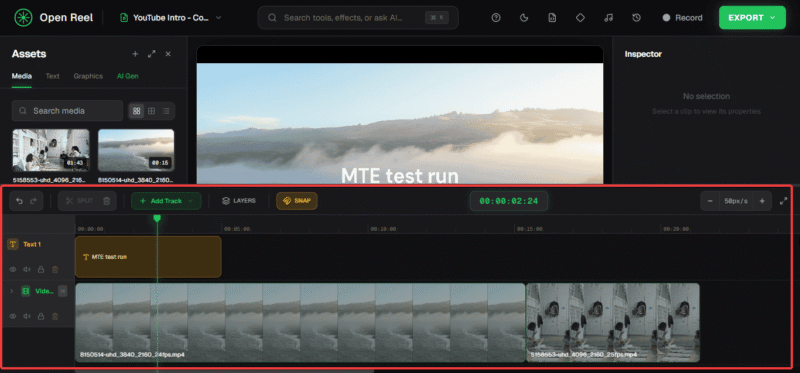Delete the Text 1 track
Screen dimensions: 800x373
click(55, 269)
